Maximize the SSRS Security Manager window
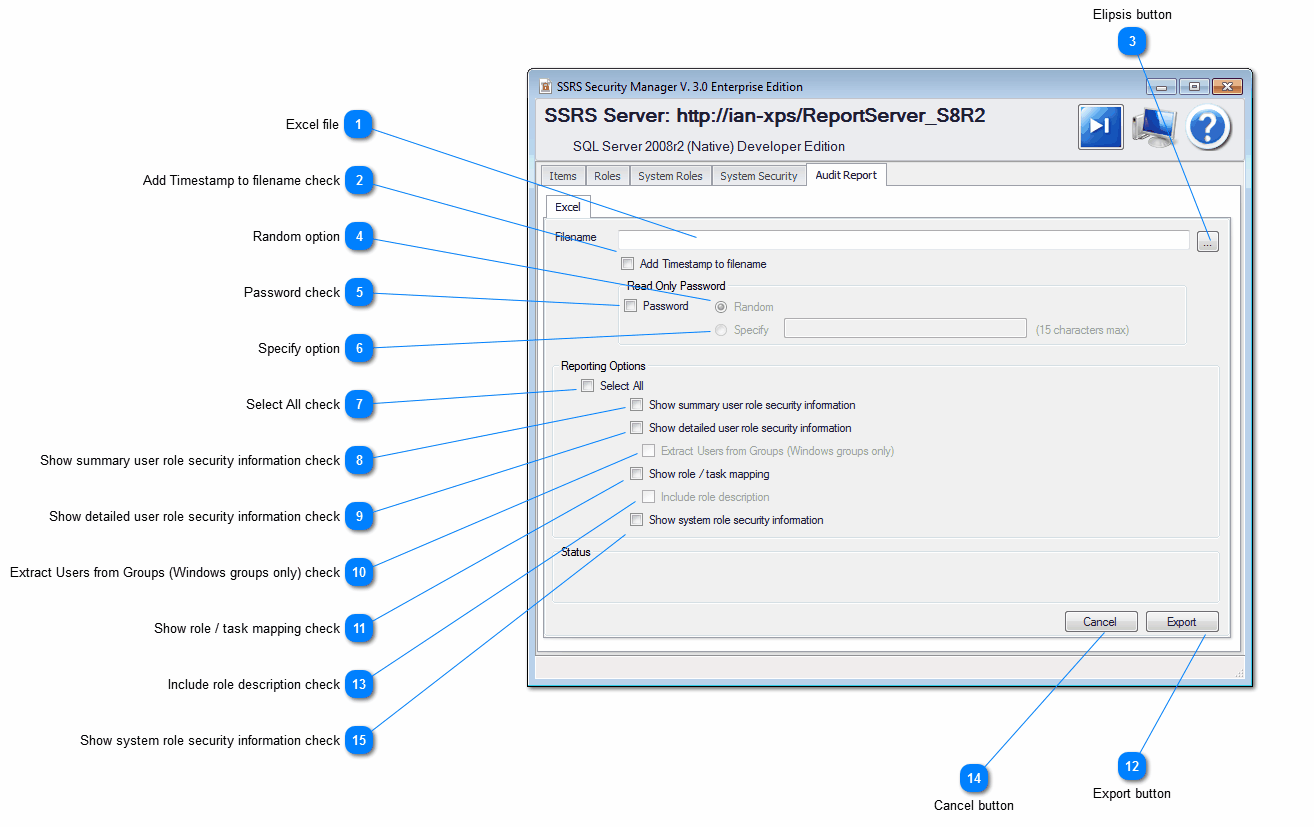 (x=1194, y=87)
